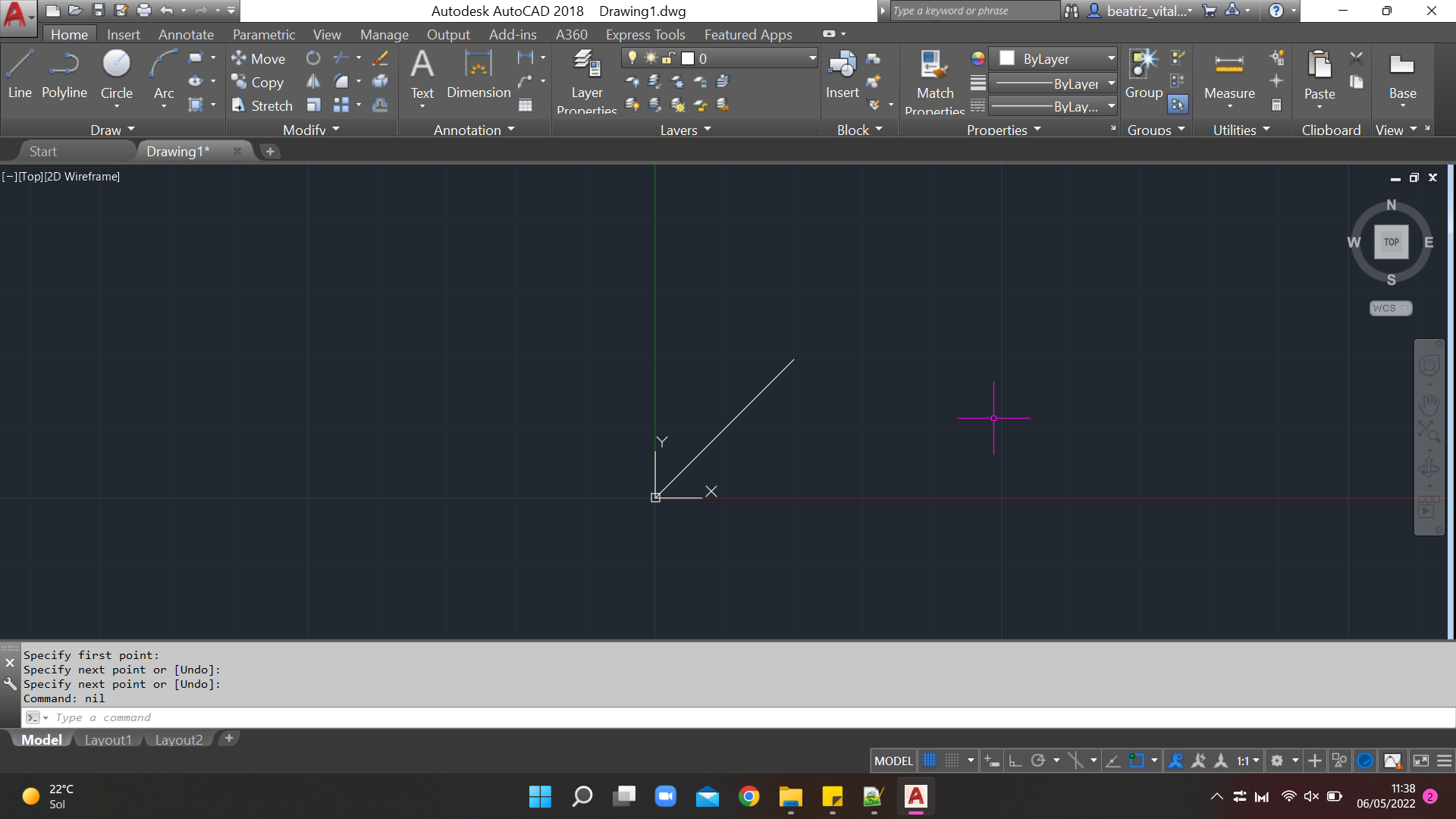This screenshot has height=819, width=1456.
Task: Expand the Annotation panel
Action: 474,130
